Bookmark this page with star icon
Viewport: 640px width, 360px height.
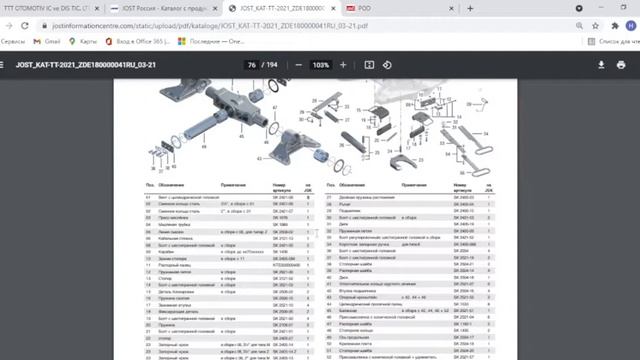tap(596, 26)
